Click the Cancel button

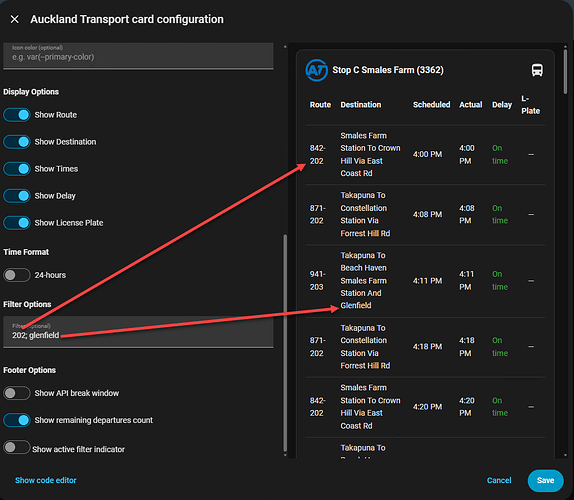pos(499,480)
